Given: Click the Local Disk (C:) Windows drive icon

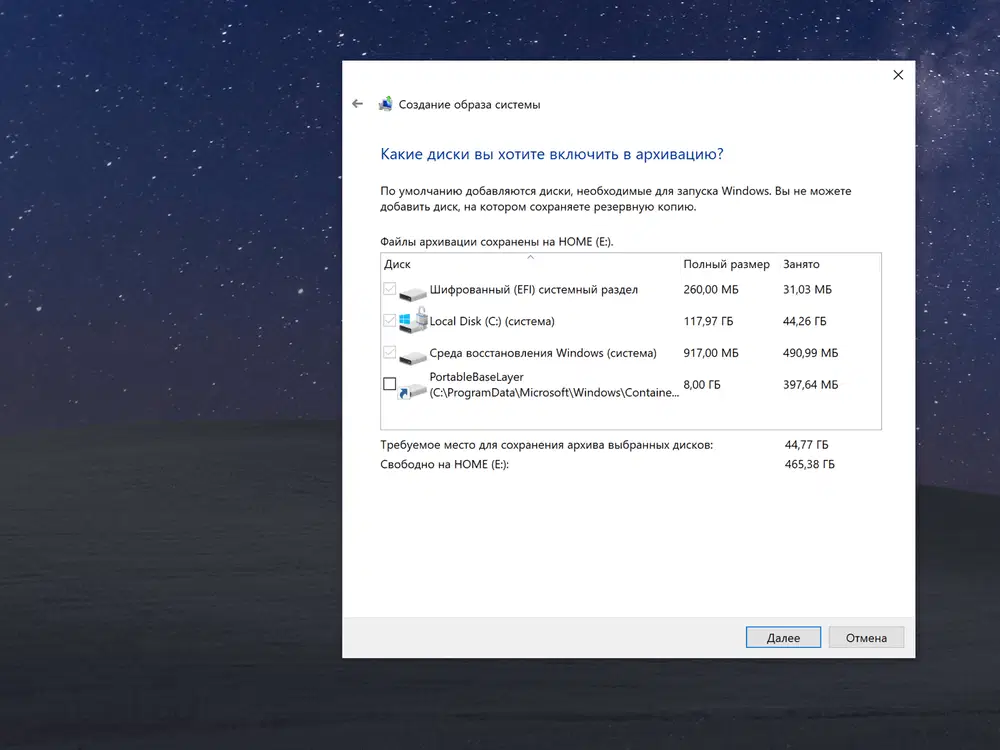Looking at the screenshot, I should pyautogui.click(x=413, y=321).
